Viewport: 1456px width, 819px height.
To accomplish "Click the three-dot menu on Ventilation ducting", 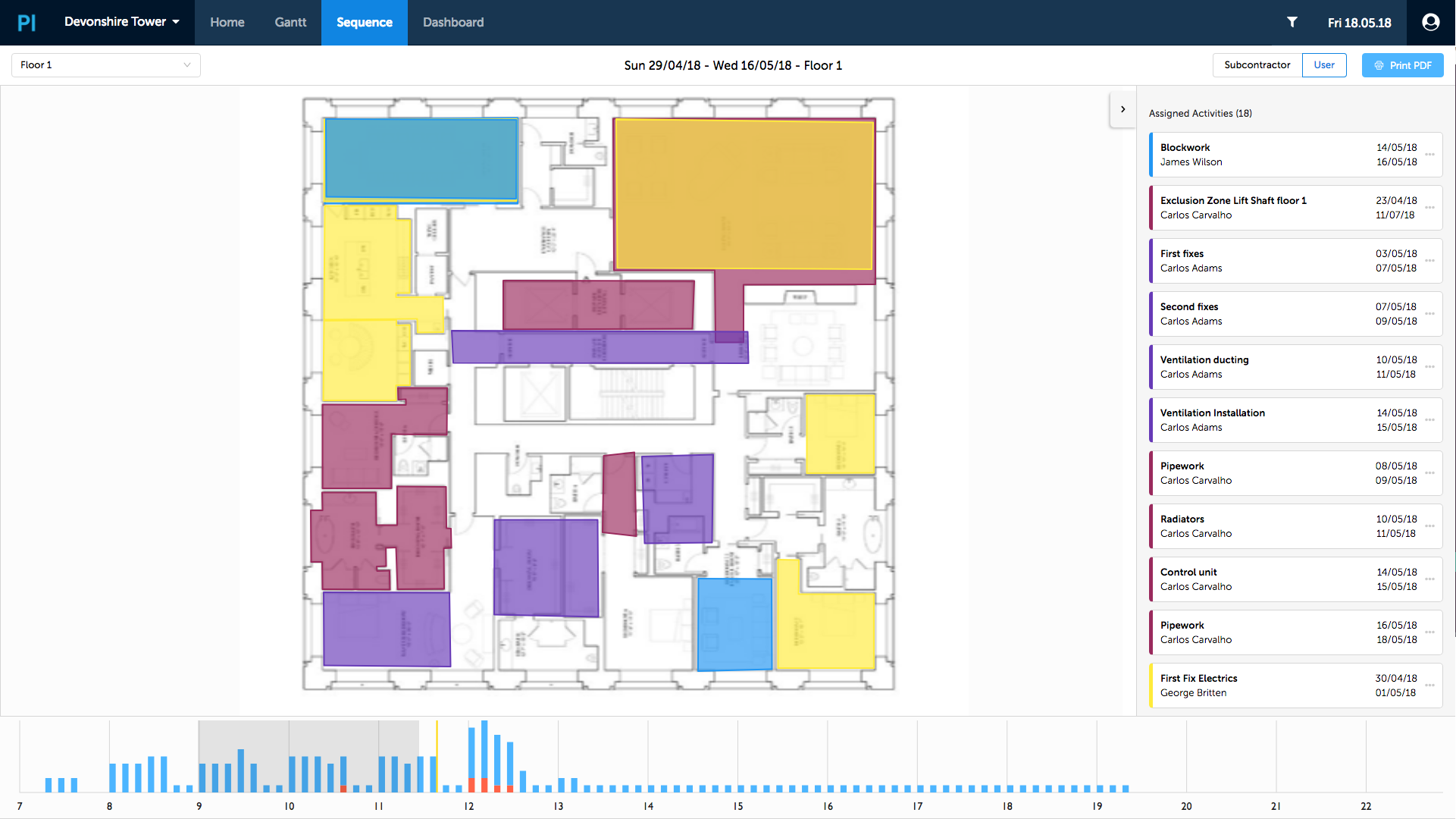I will tap(1430, 367).
